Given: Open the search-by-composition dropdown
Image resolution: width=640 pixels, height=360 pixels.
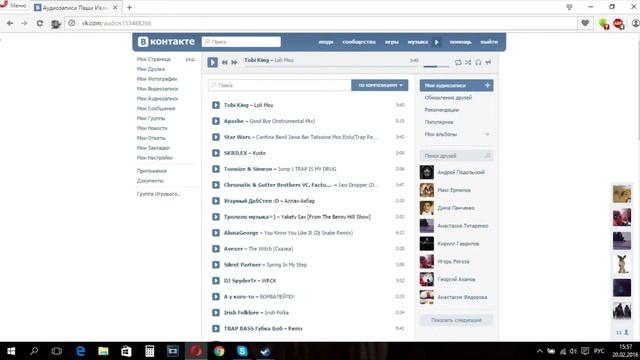Looking at the screenshot, I should pyautogui.click(x=380, y=85).
